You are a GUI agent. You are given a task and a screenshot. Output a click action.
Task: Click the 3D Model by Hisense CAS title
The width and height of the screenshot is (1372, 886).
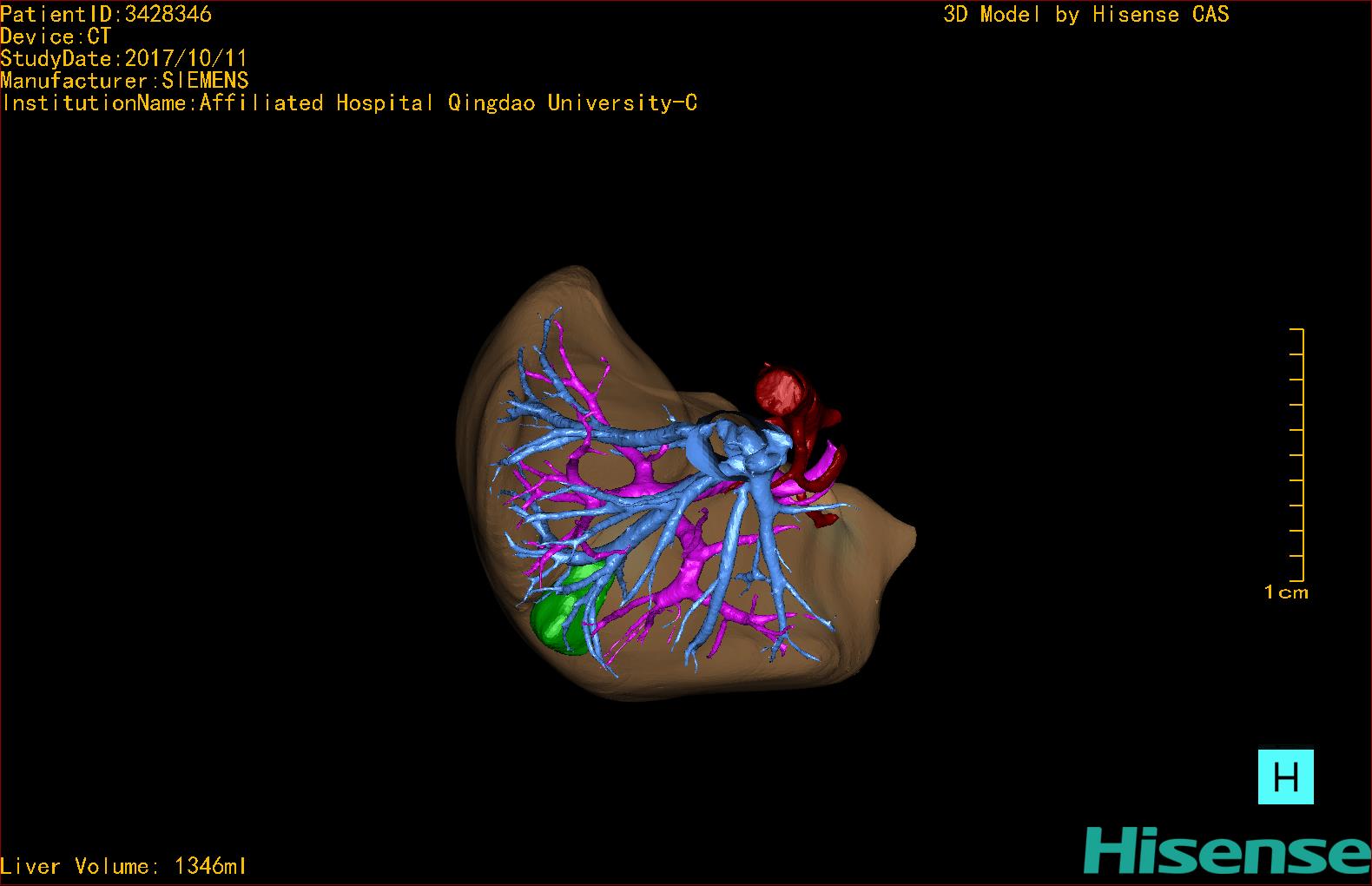tap(1086, 14)
